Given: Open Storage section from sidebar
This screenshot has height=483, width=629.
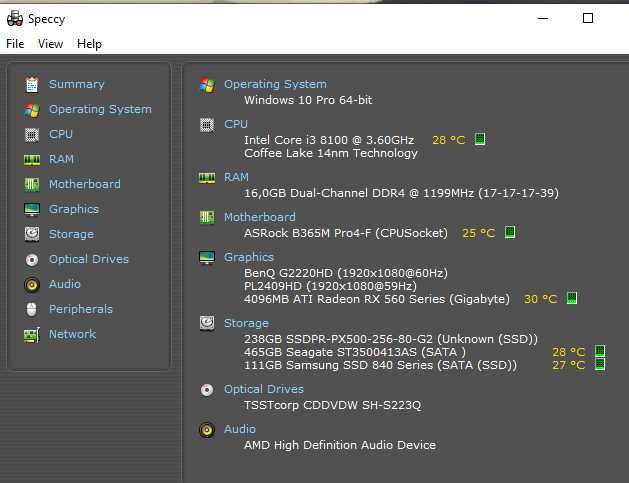Looking at the screenshot, I should (71, 234).
